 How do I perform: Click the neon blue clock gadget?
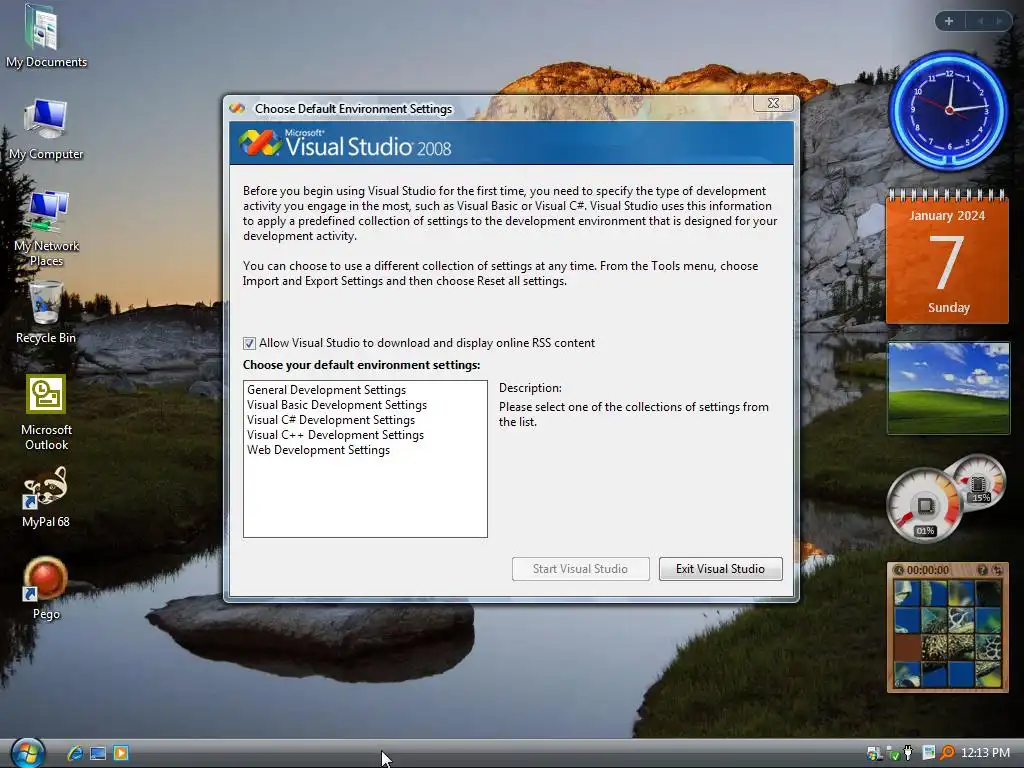pyautogui.click(x=949, y=110)
